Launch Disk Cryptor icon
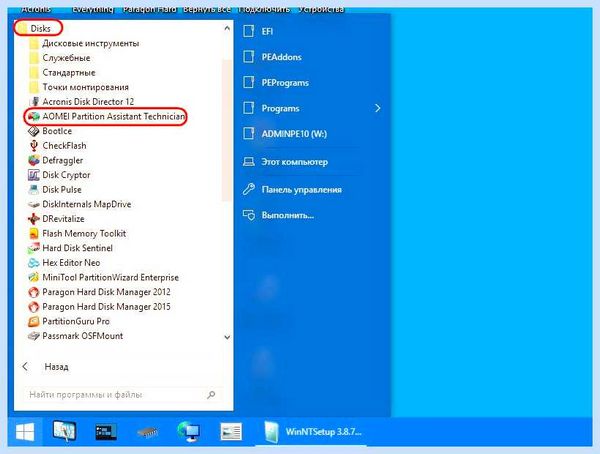Image resolution: width=600 pixels, height=454 pixels. tap(34, 175)
